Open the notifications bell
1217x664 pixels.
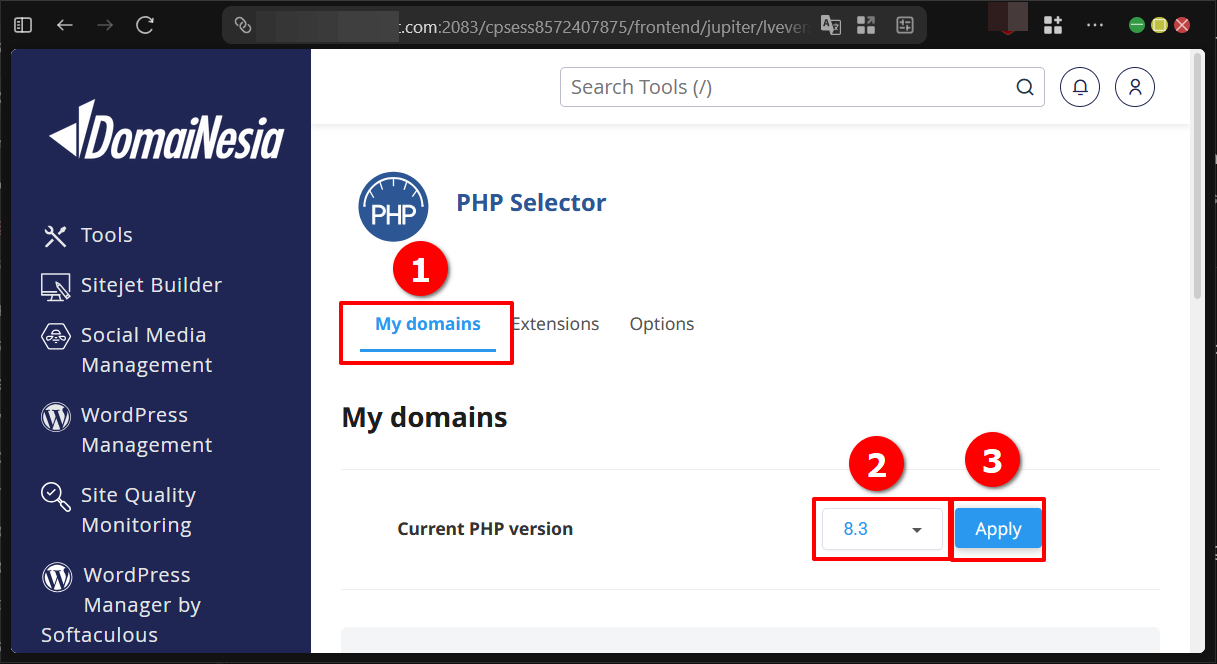click(1079, 87)
